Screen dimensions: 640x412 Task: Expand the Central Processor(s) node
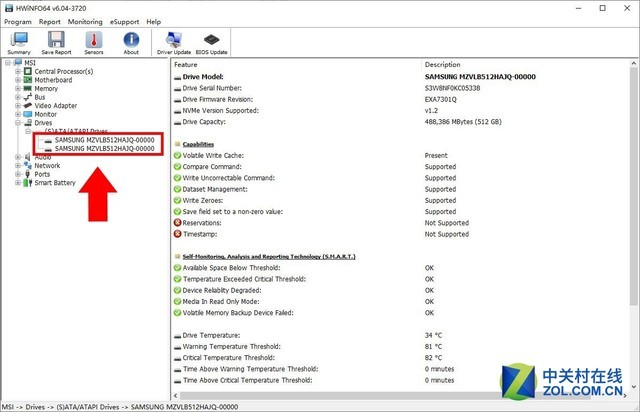click(18, 71)
